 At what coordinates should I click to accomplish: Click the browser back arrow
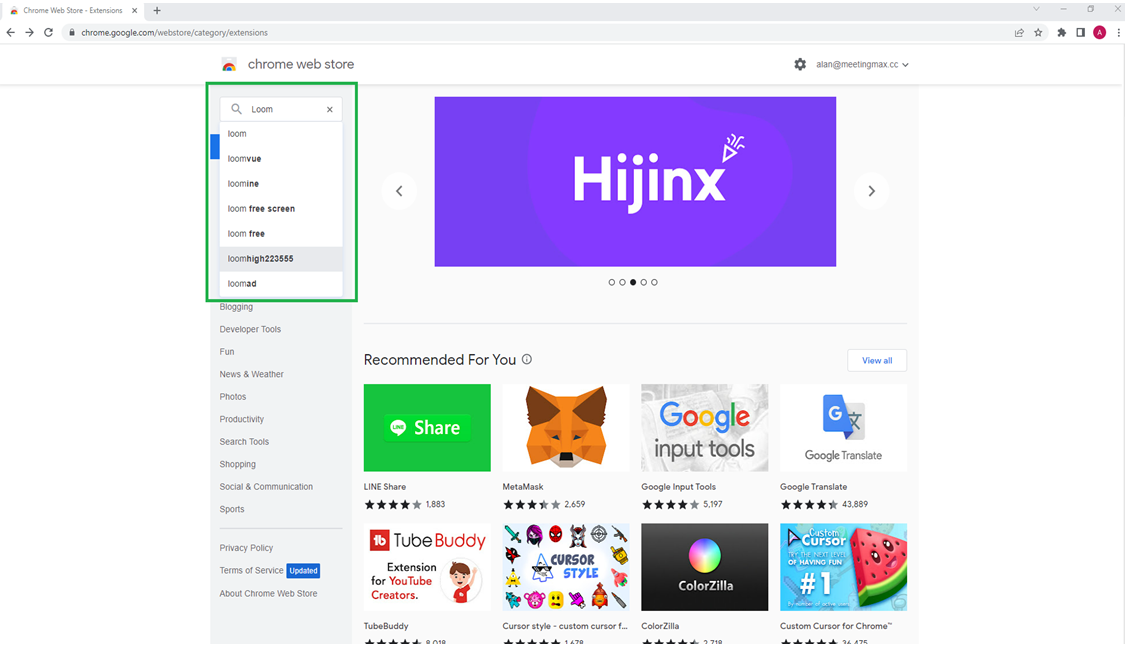10,32
